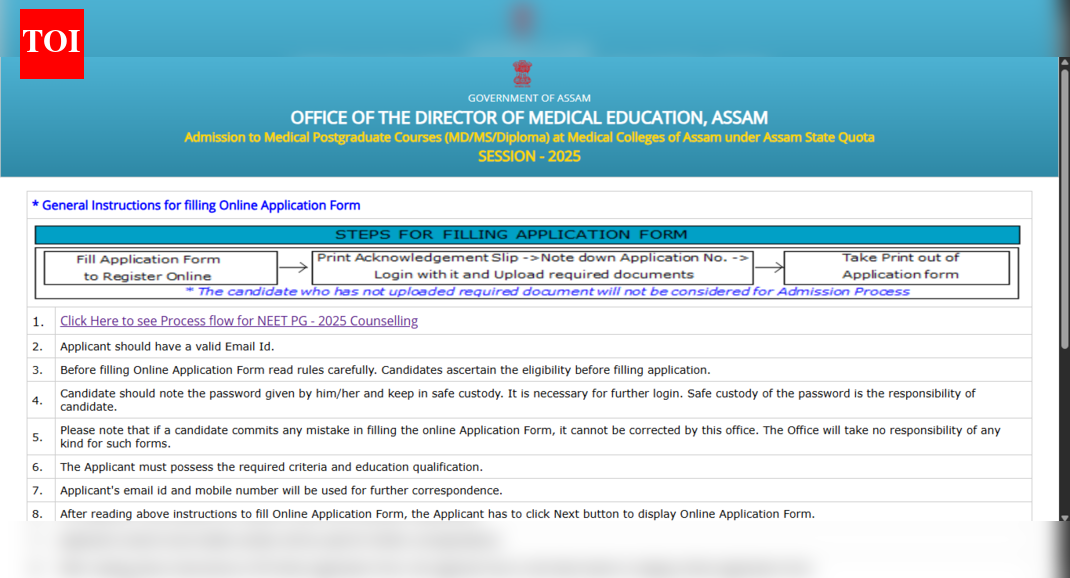The height and width of the screenshot is (578, 1070).
Task: Click the General Instructions heading
Action: pyautogui.click(x=200, y=205)
